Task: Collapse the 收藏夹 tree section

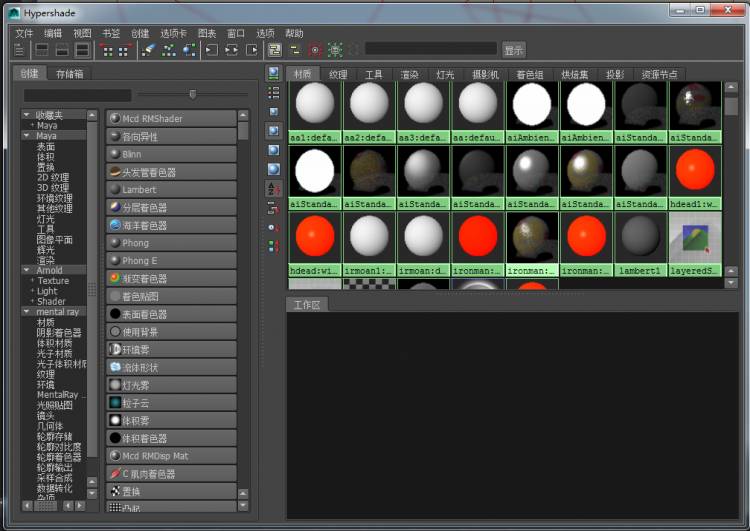Action: pos(27,115)
